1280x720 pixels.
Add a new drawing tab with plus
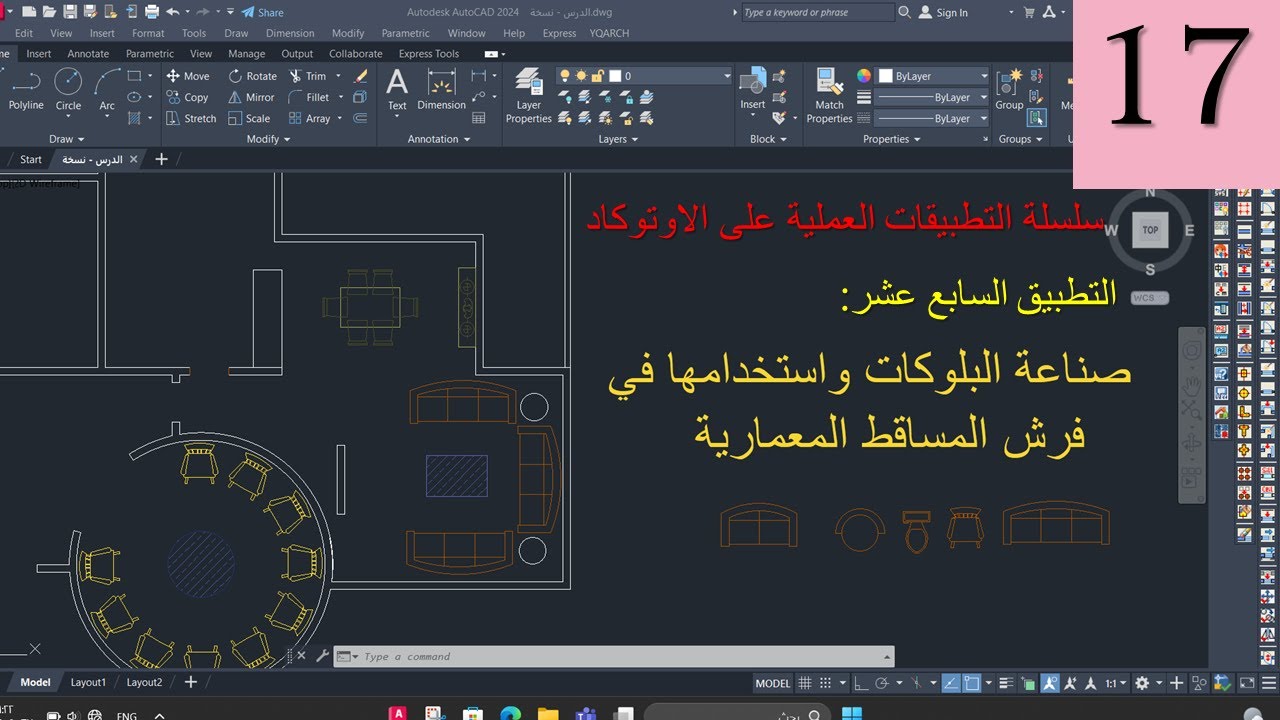pos(161,159)
